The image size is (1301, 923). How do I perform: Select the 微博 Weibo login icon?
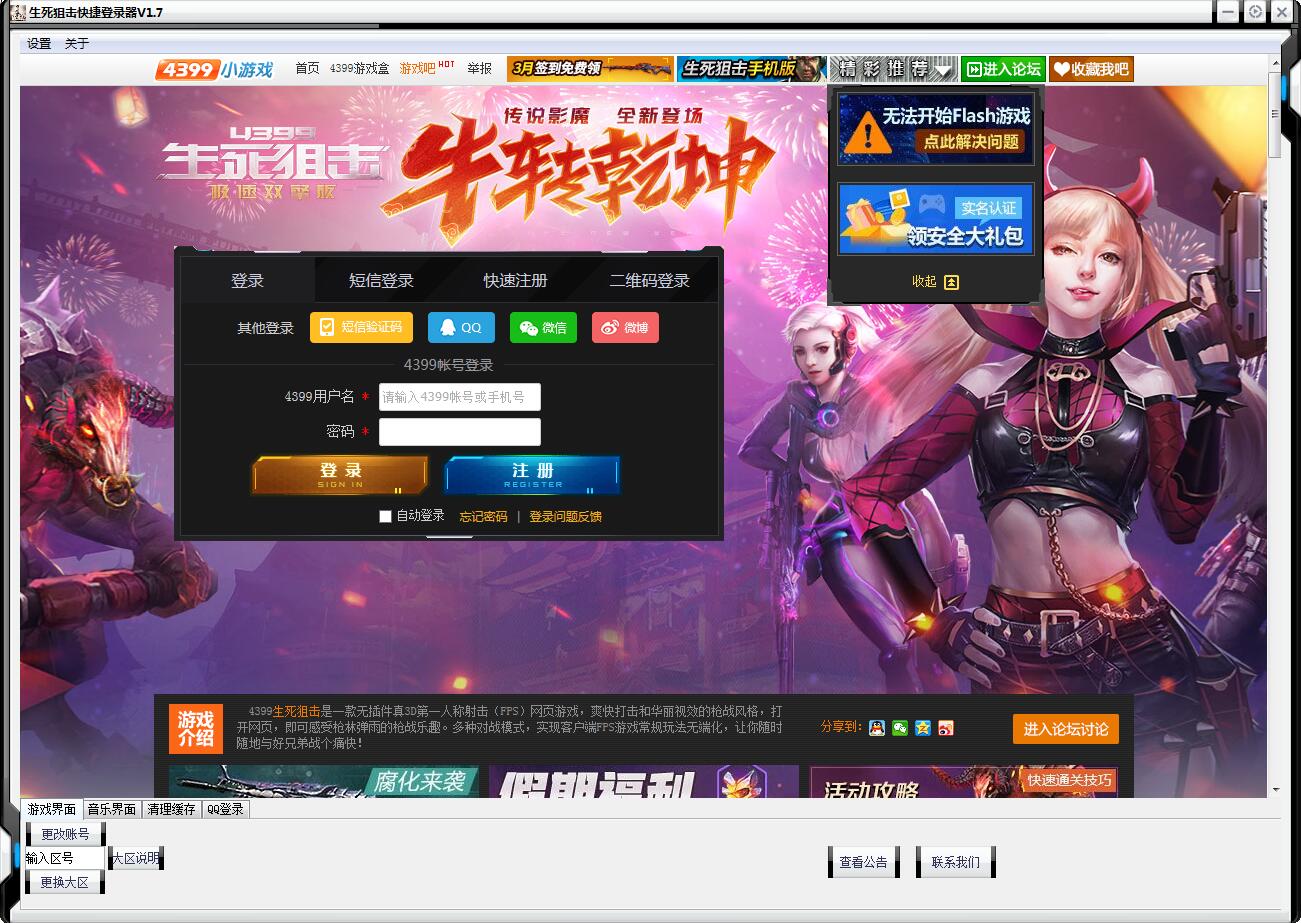point(625,327)
